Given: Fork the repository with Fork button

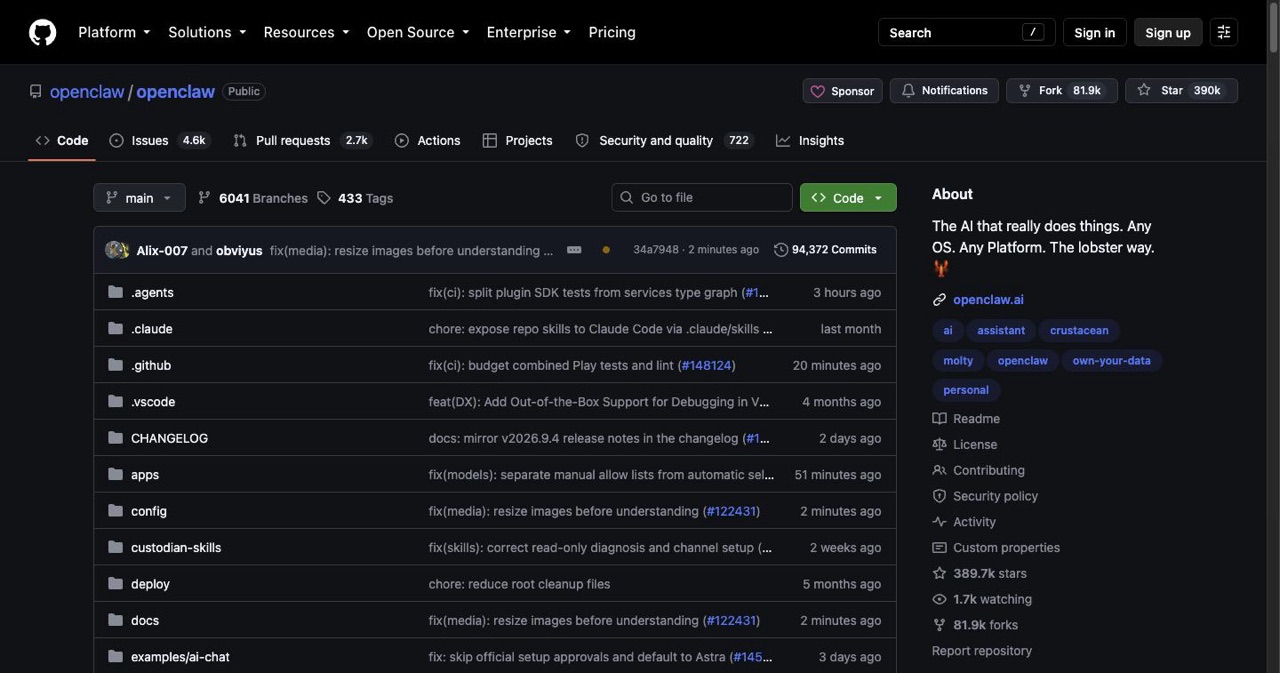Looking at the screenshot, I should pos(1061,91).
